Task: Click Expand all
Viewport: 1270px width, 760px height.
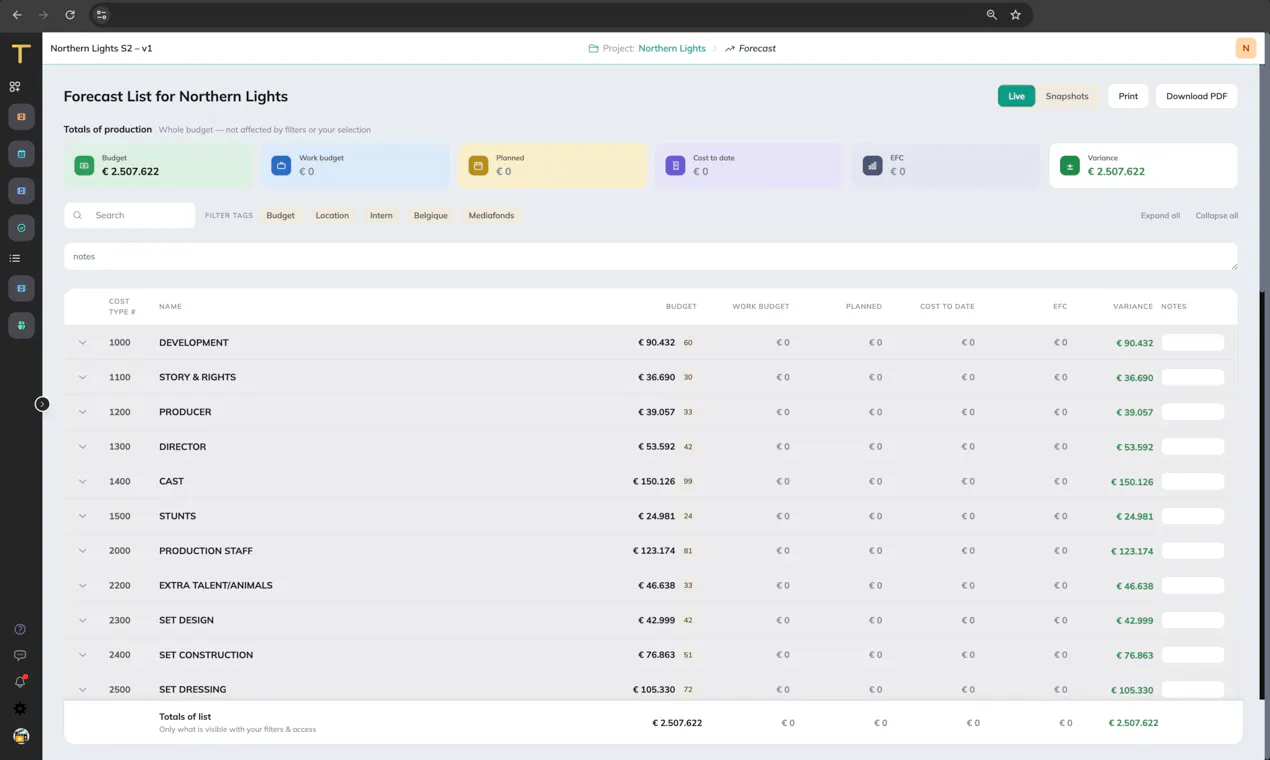Action: (1160, 216)
